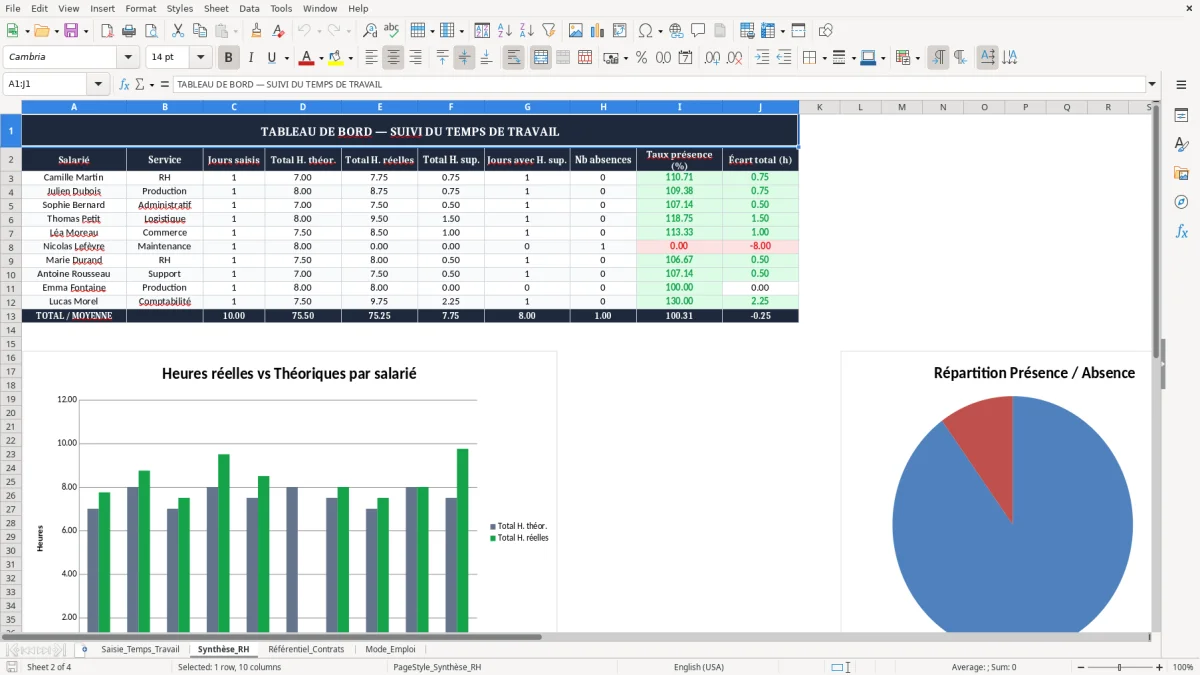Click the Save document icon

71,31
